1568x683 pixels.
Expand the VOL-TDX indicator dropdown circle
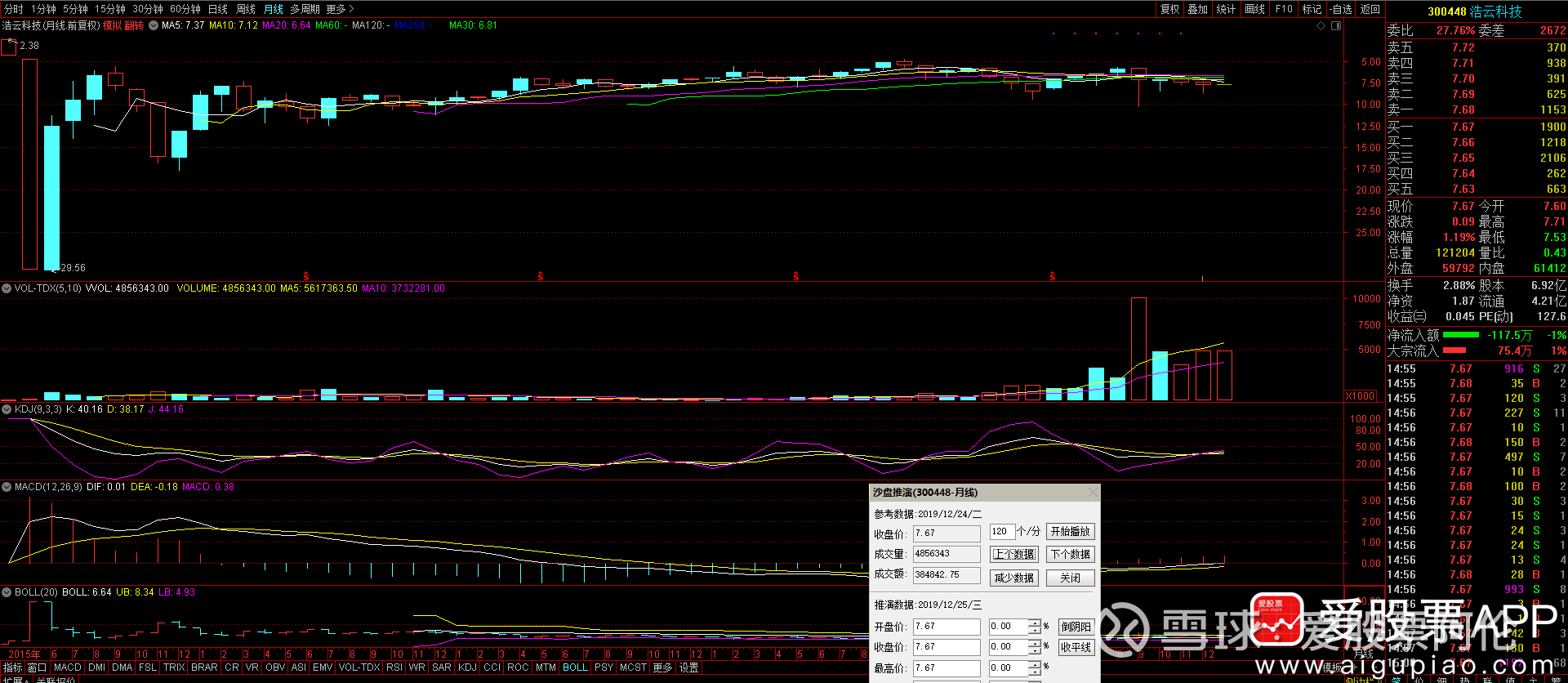(x=7, y=288)
